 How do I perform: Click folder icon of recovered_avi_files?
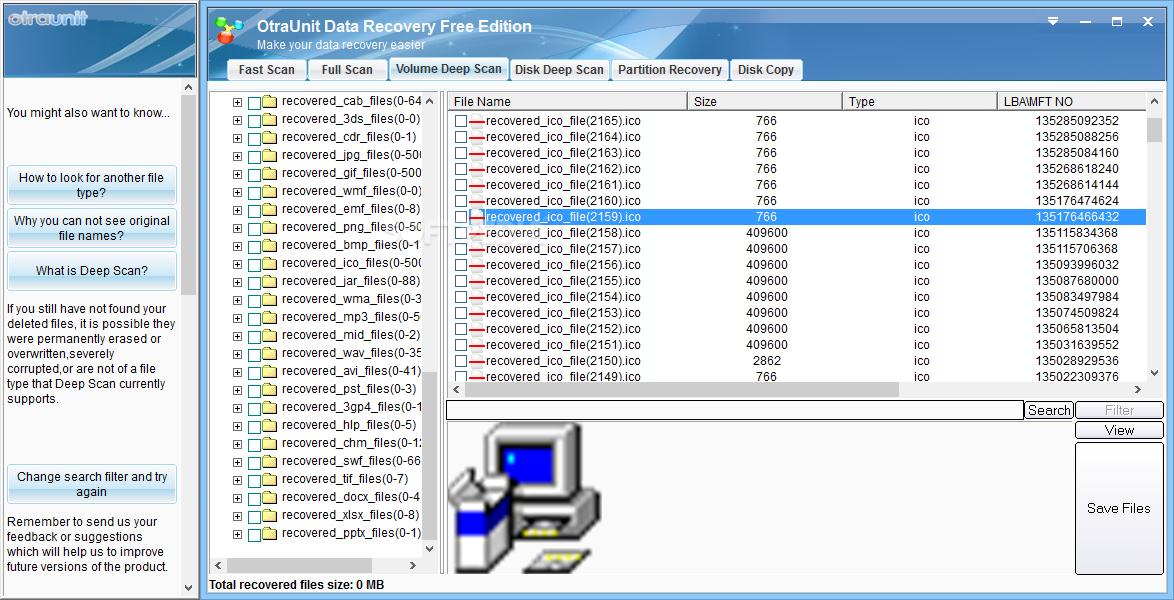270,371
